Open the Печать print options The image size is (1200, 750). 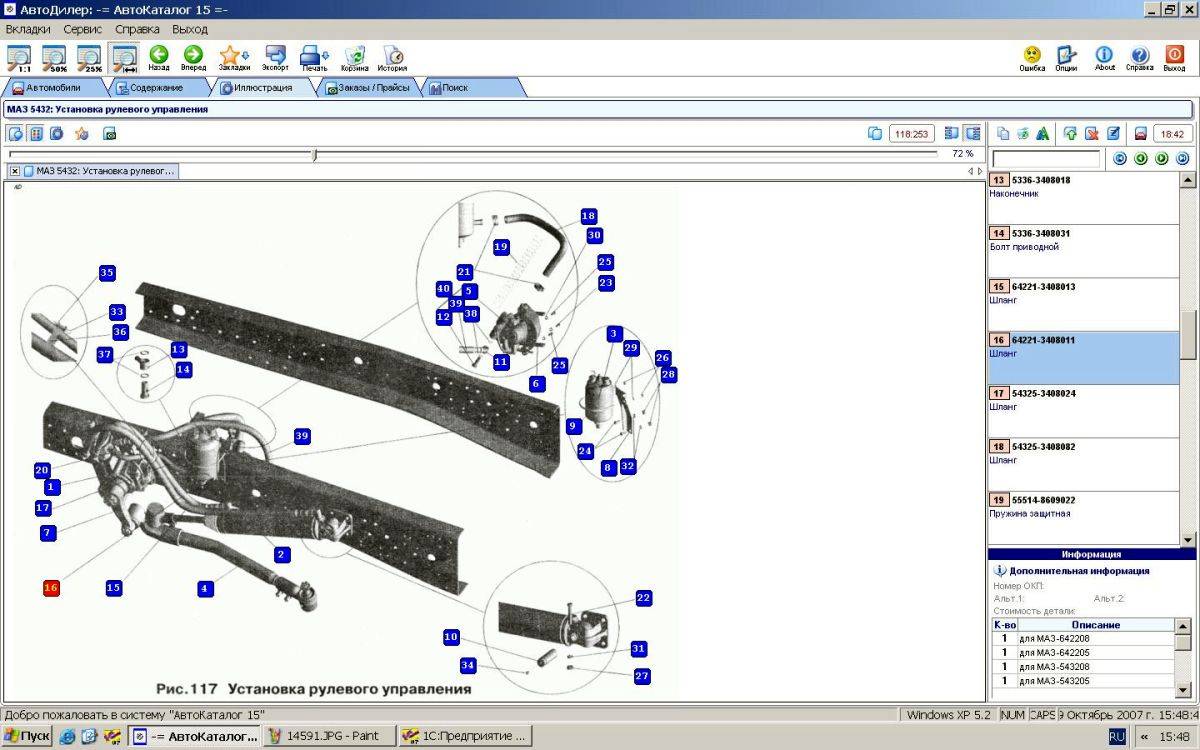[315, 59]
